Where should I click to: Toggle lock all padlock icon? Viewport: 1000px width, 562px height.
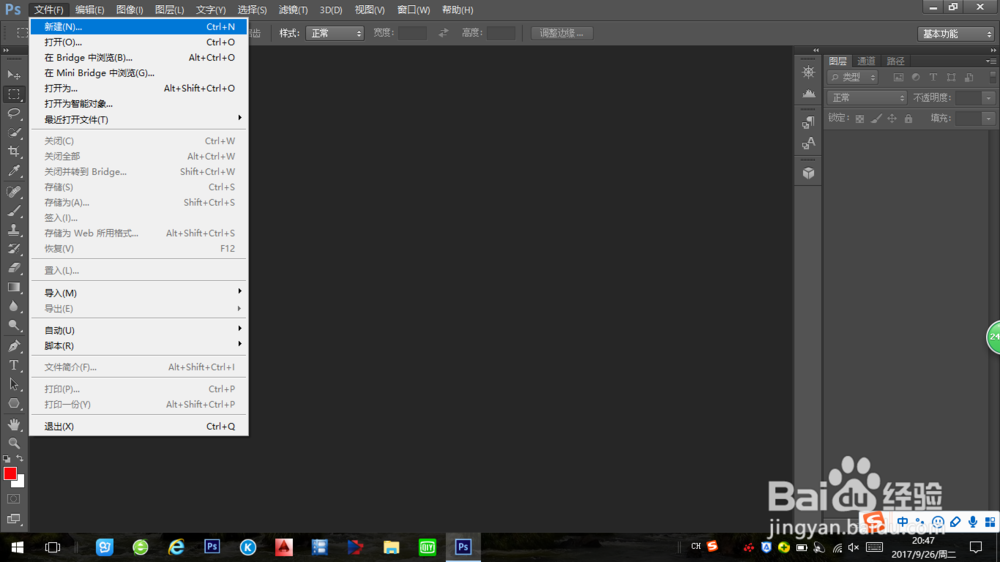(x=908, y=119)
